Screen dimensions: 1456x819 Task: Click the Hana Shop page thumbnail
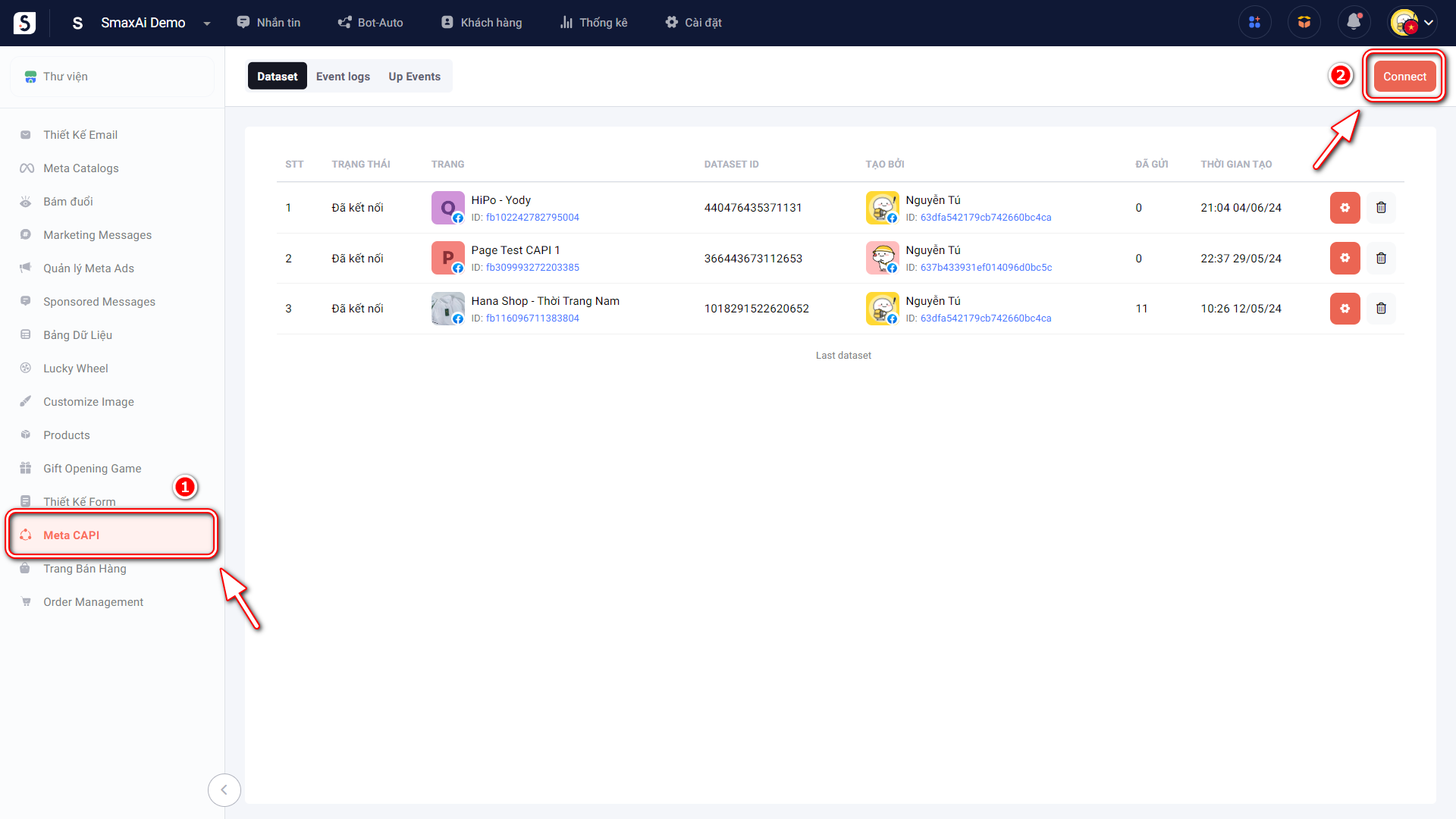click(447, 309)
